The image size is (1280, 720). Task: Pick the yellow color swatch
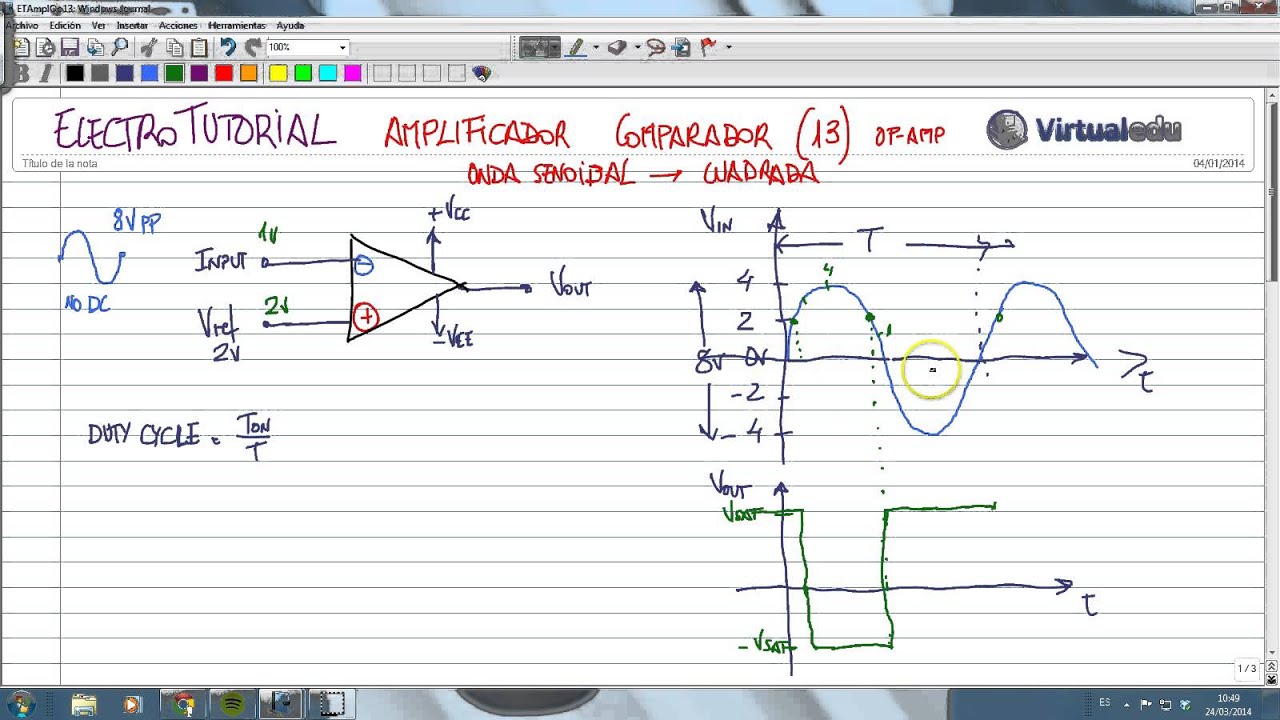tap(278, 73)
